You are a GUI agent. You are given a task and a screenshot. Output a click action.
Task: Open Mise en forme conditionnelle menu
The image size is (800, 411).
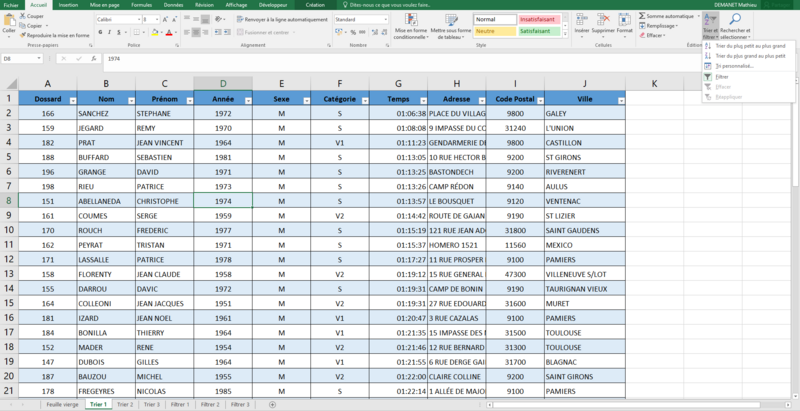tap(410, 27)
